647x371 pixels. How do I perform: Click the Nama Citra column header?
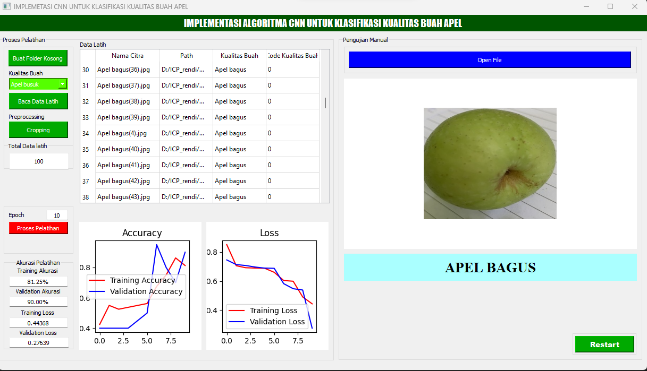127,56
